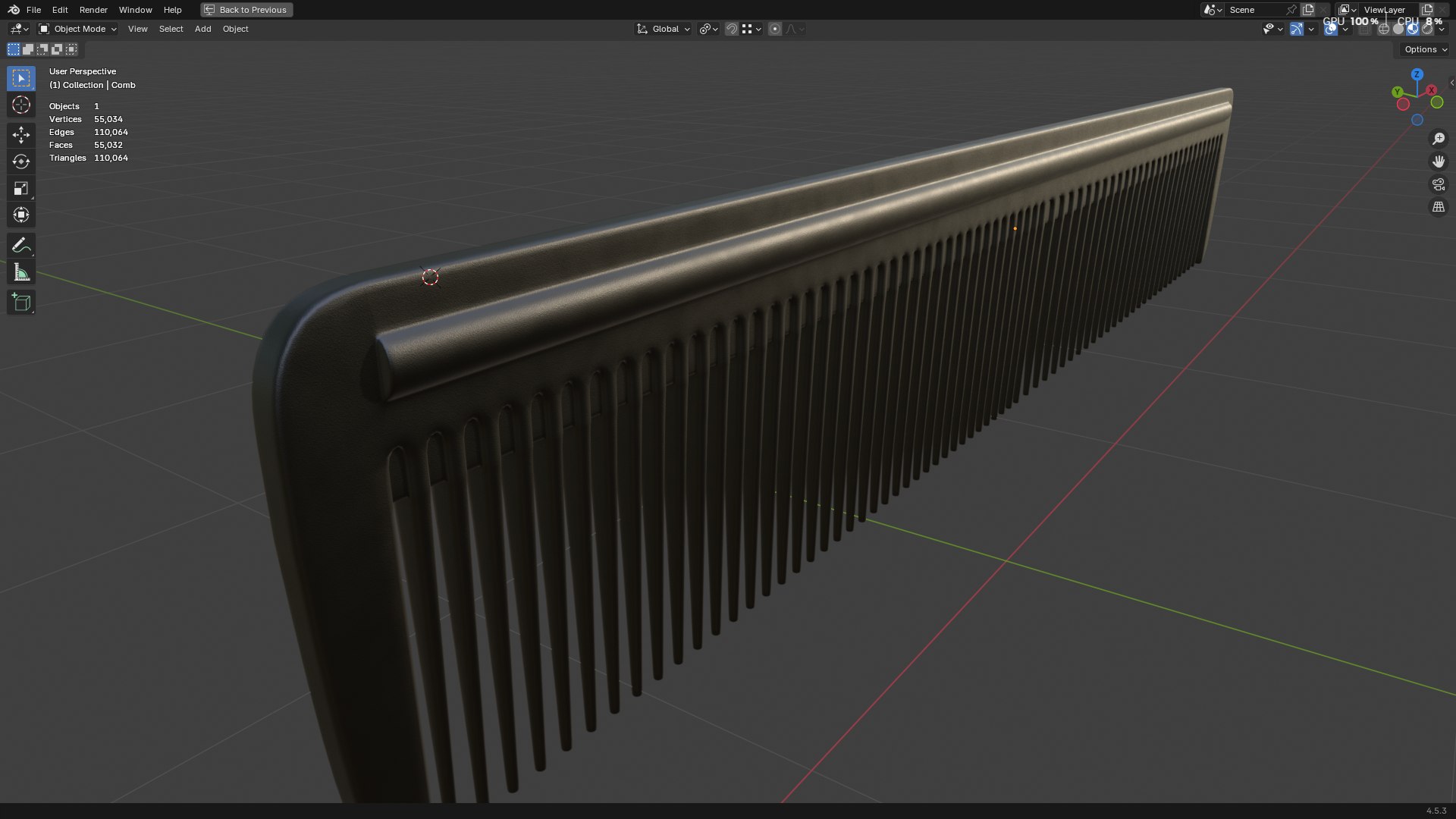The height and width of the screenshot is (819, 1456).
Task: Open the snapping options dropdown
Action: click(x=752, y=29)
